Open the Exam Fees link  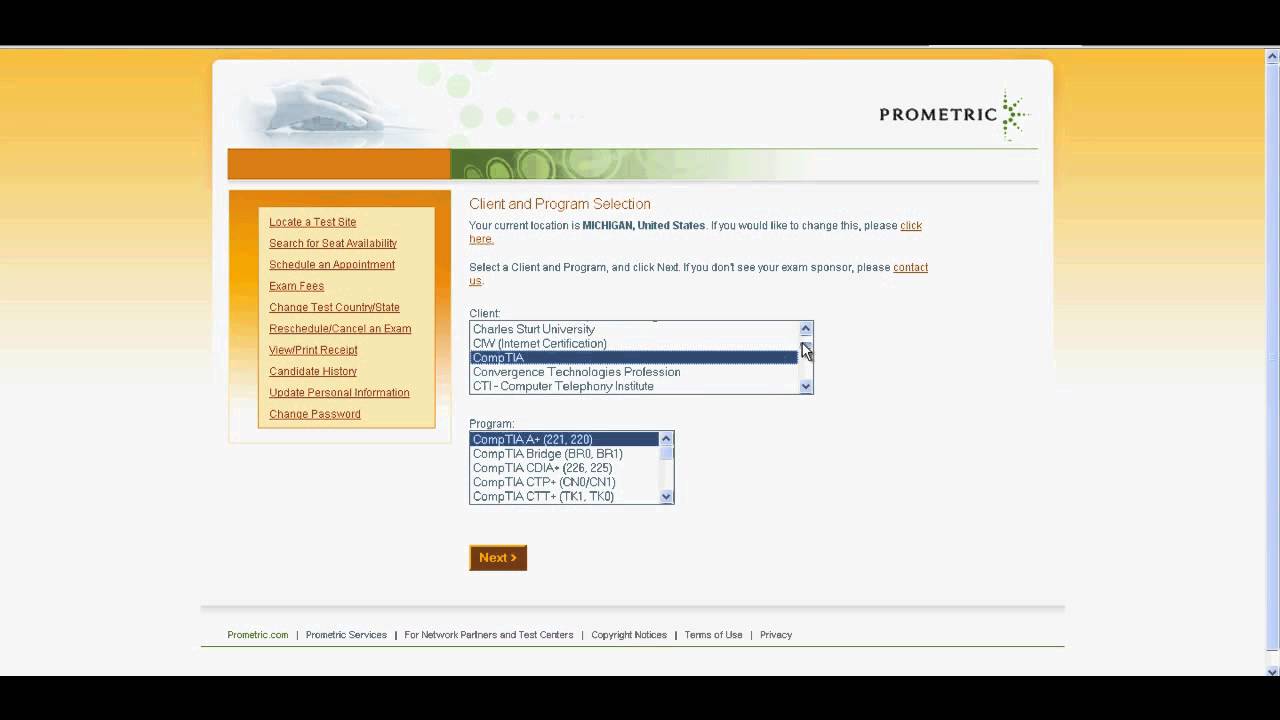pyautogui.click(x=296, y=286)
